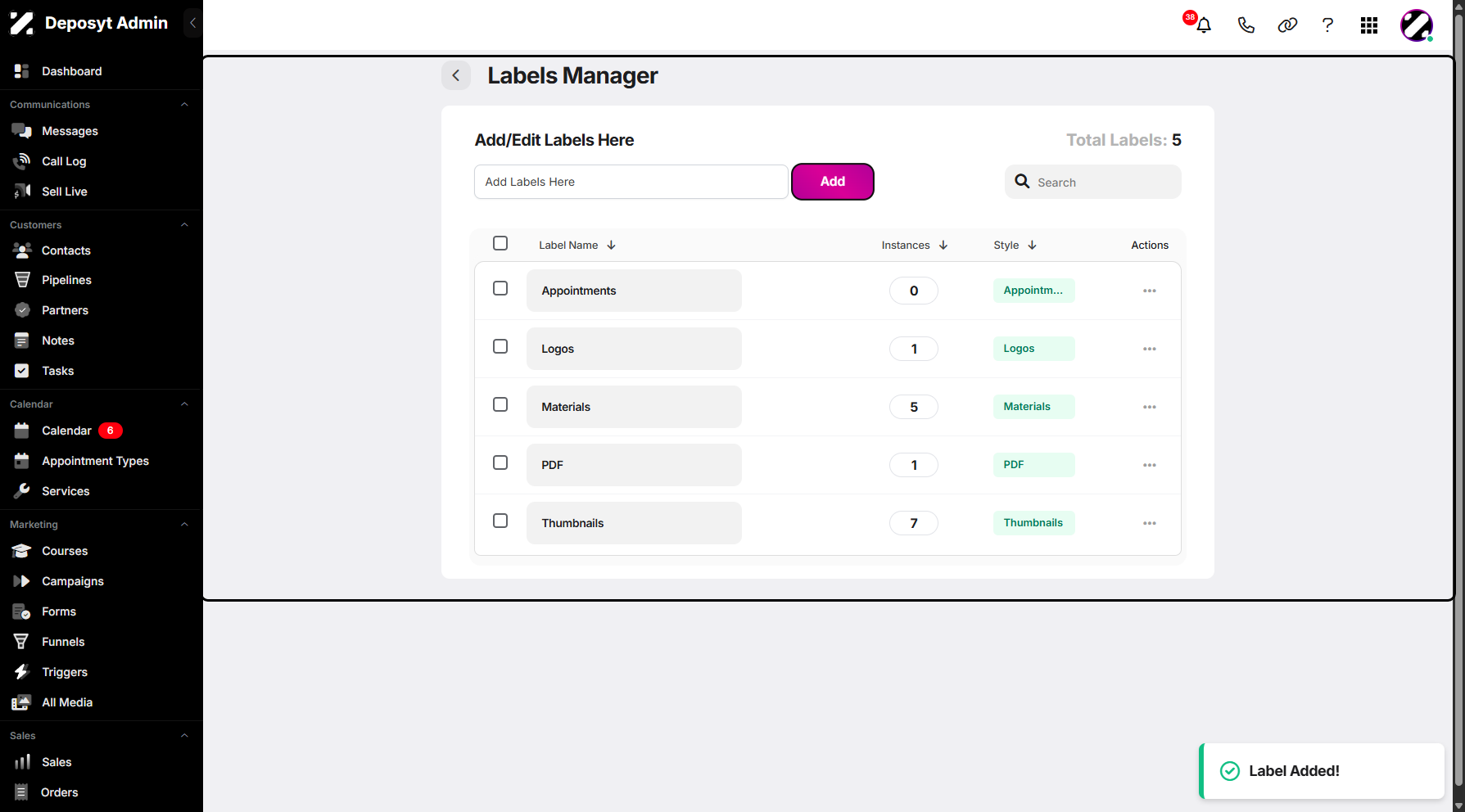Click the Label Added success check icon

point(1230,771)
